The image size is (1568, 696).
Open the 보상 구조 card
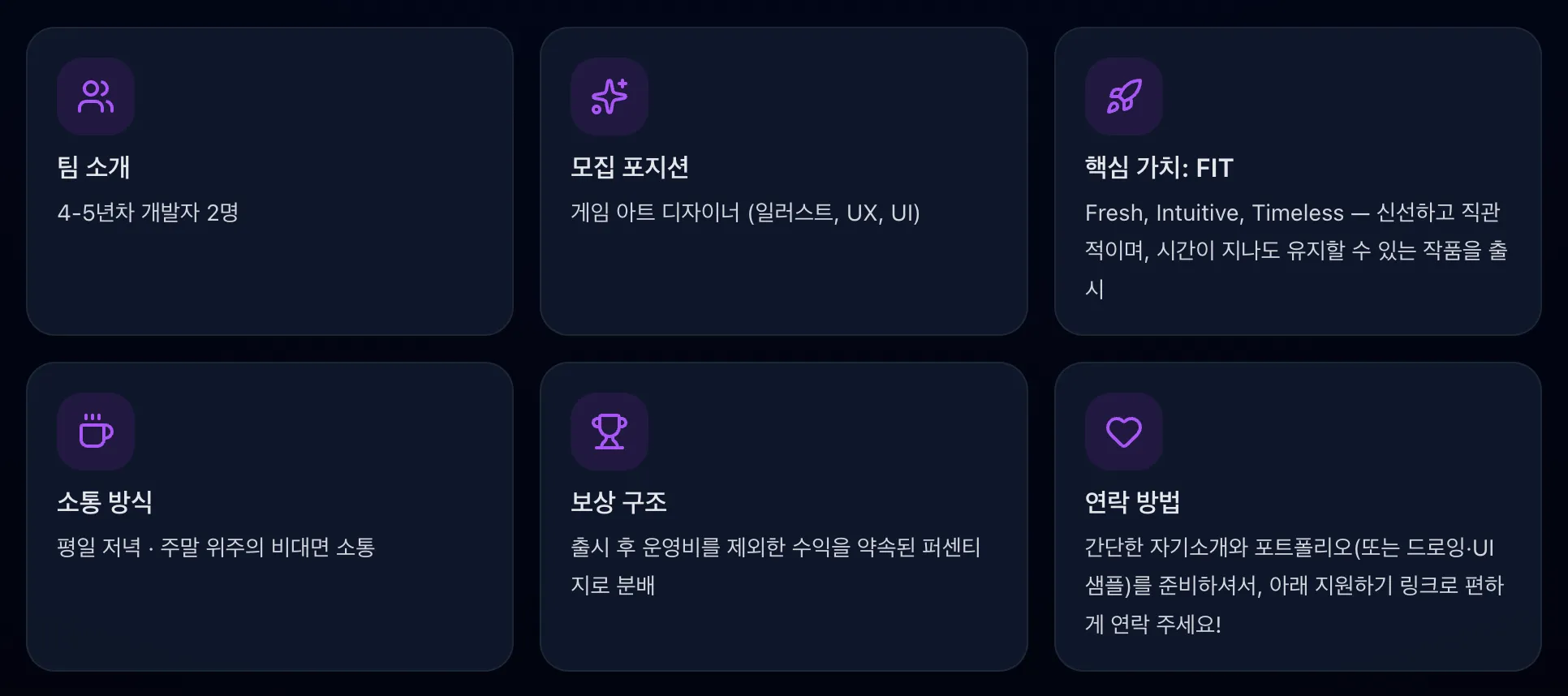(783, 515)
